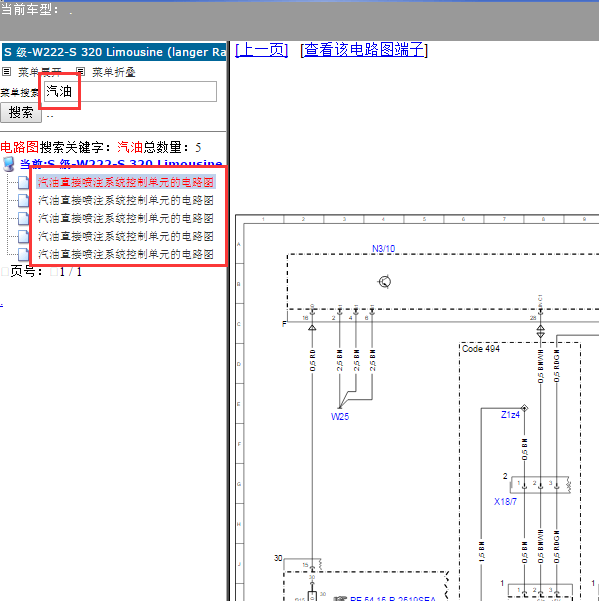This screenshot has height=601, width=599.
Task: Click the 电路图 red text in search summary
Action: tap(20, 147)
